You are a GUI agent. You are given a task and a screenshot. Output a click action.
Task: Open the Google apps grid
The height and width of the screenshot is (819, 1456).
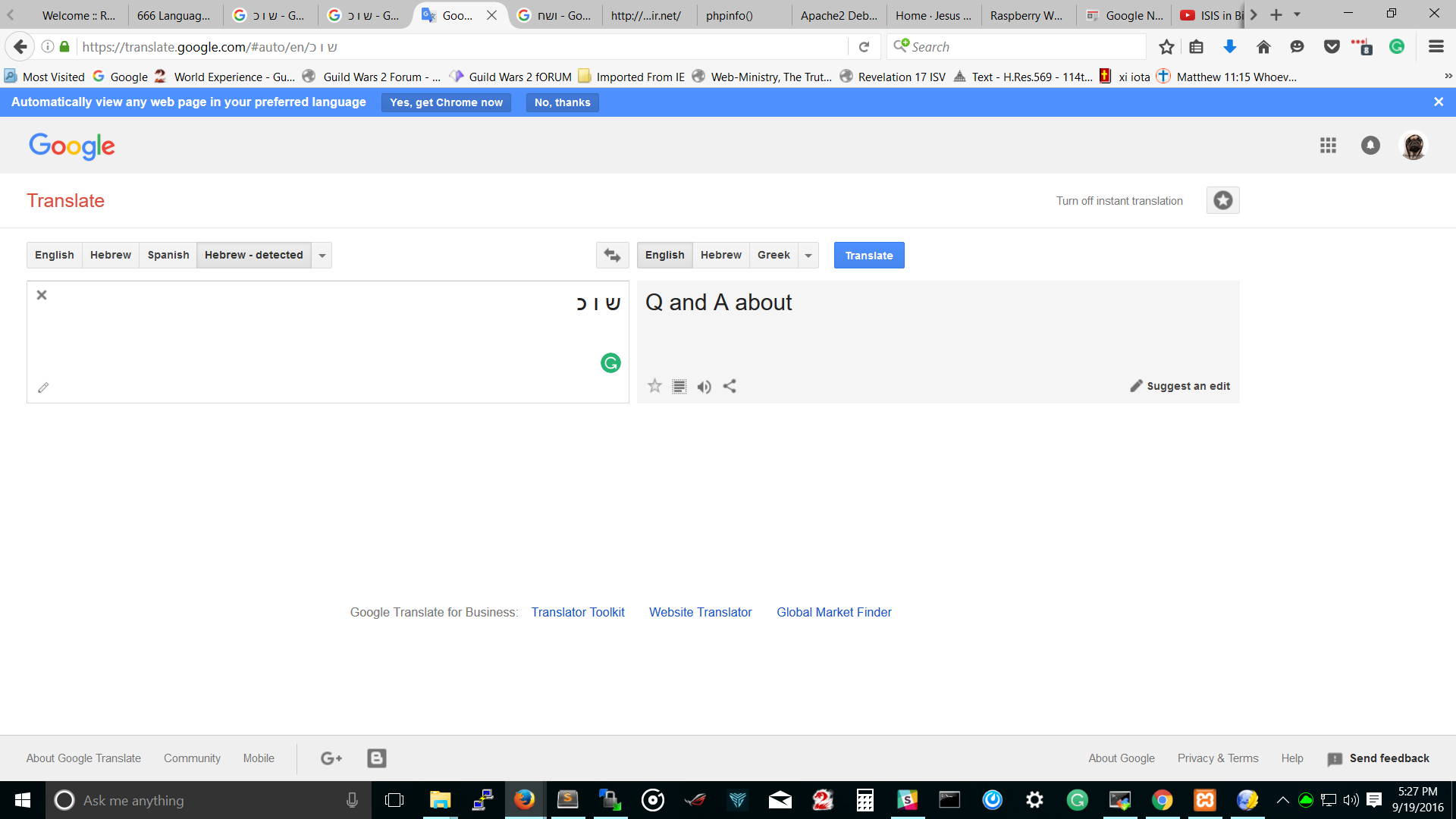pyautogui.click(x=1327, y=146)
